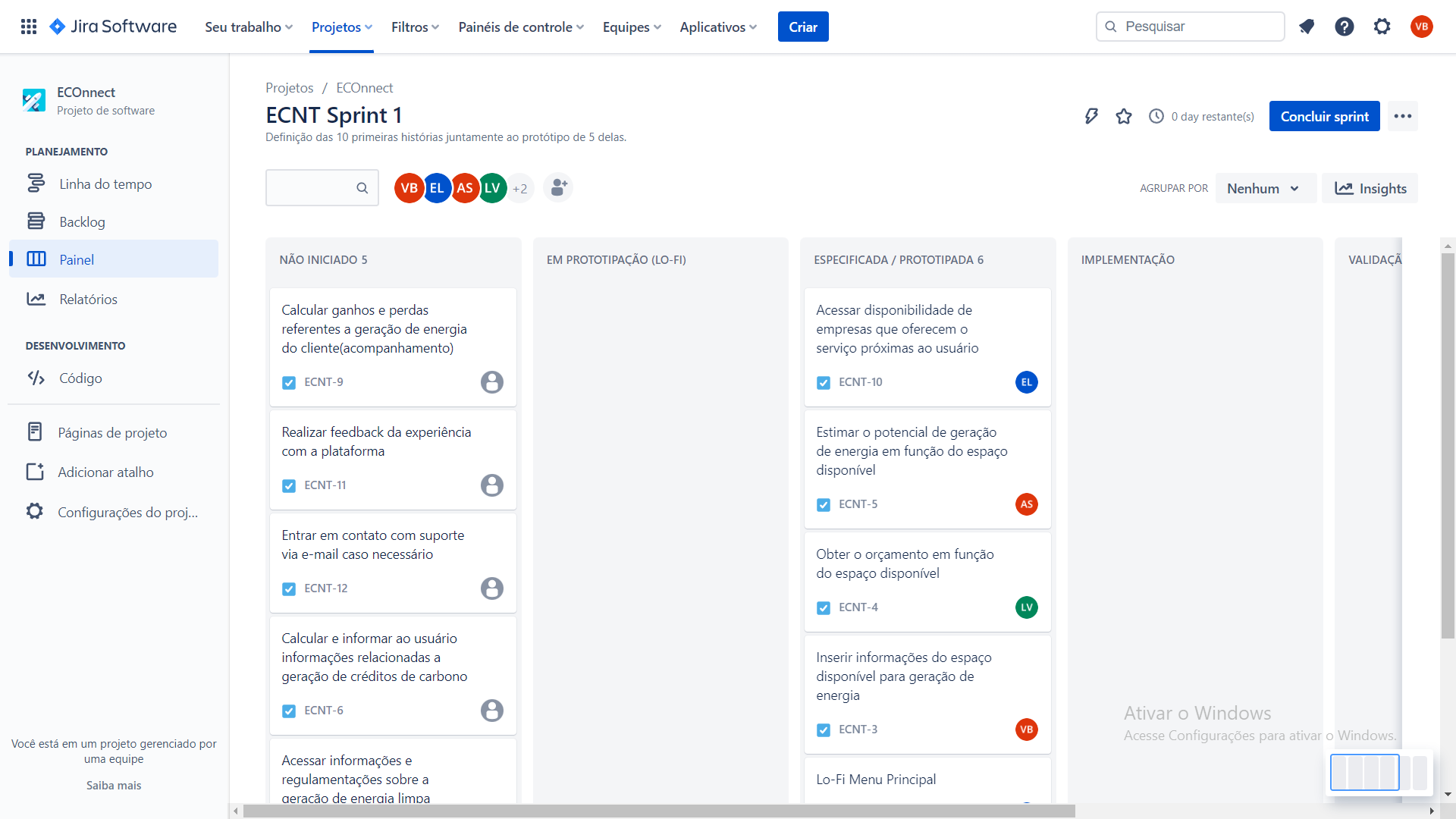The image size is (1456, 819).
Task: Toggle the ECNT-5 done checkbox
Action: (824, 504)
